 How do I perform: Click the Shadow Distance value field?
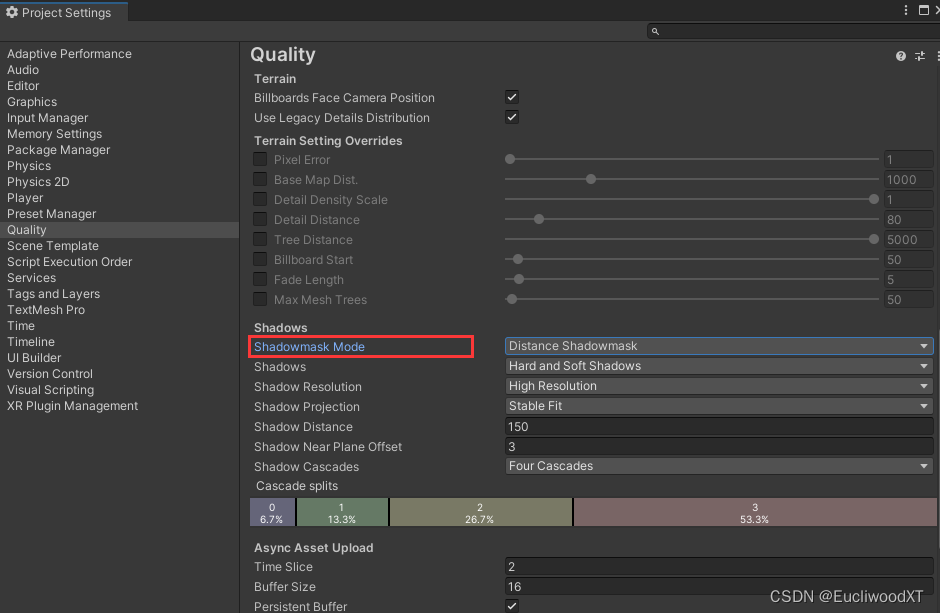719,426
